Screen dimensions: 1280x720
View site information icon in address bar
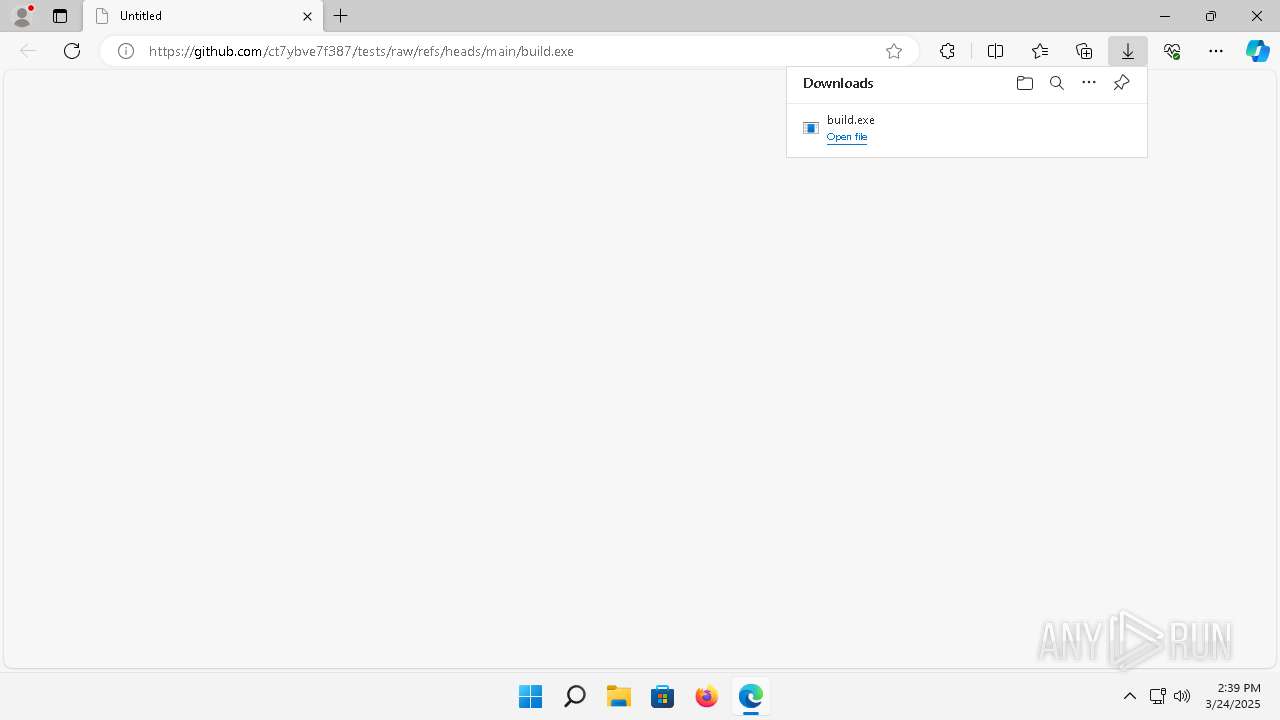[126, 51]
